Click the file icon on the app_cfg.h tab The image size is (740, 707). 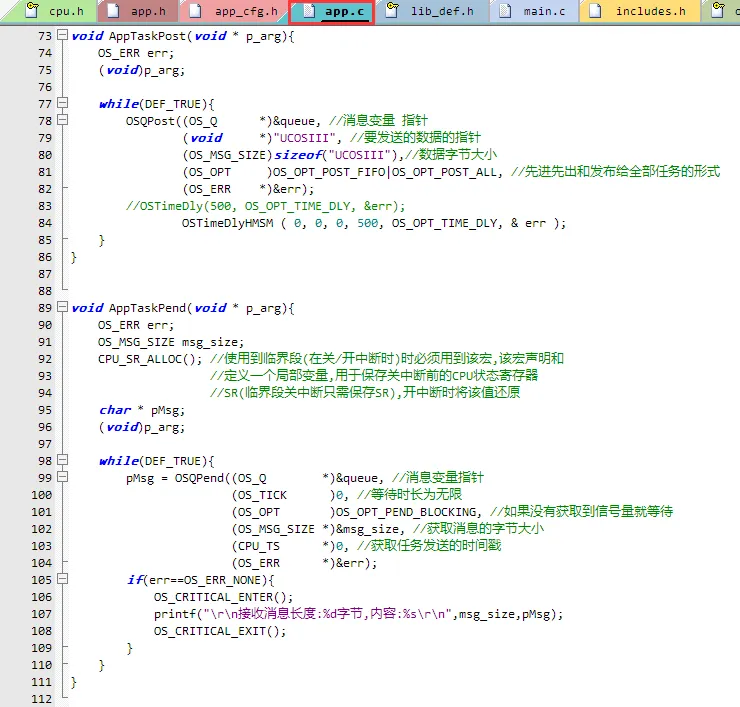tap(195, 12)
